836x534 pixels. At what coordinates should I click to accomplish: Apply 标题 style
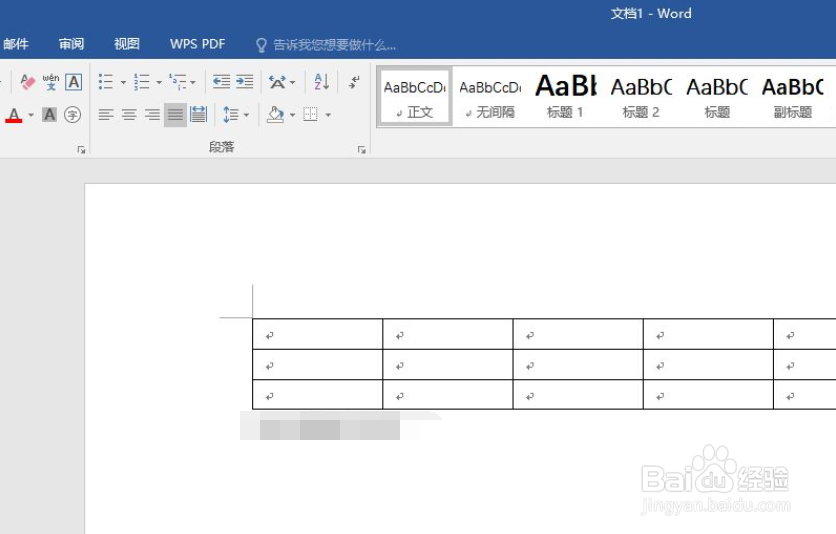(x=717, y=96)
